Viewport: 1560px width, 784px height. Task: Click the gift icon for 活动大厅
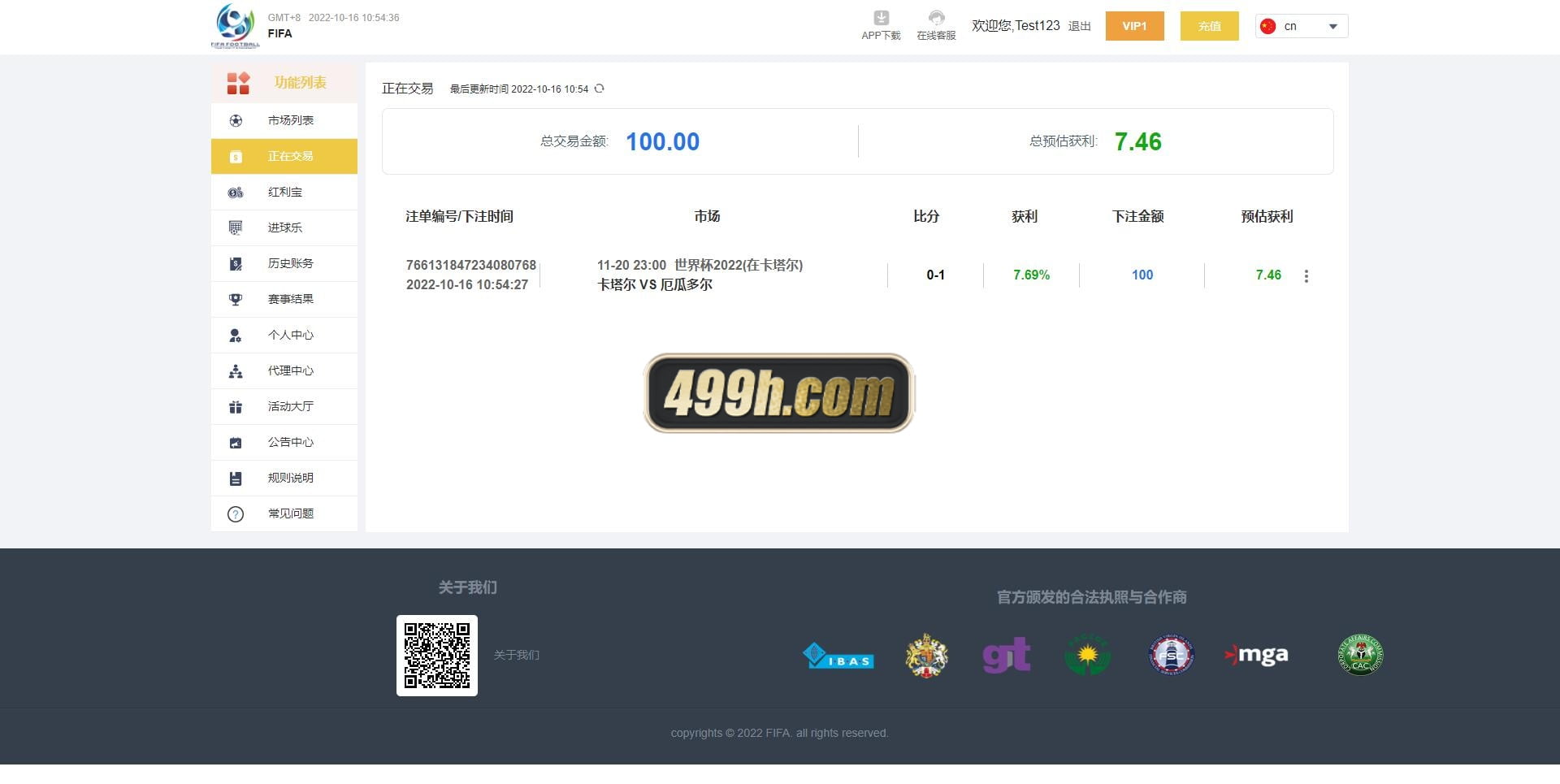click(x=236, y=406)
